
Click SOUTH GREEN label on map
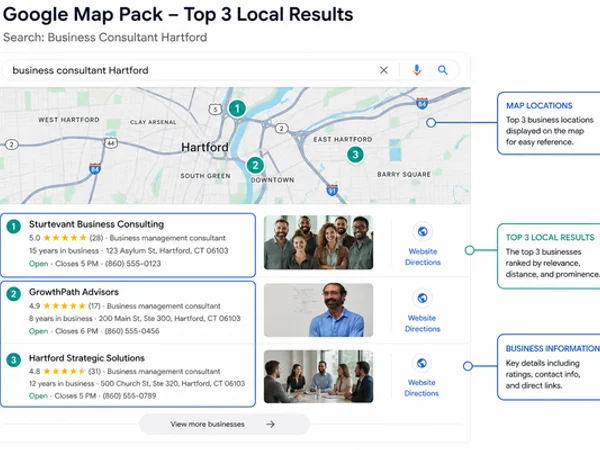(x=205, y=176)
